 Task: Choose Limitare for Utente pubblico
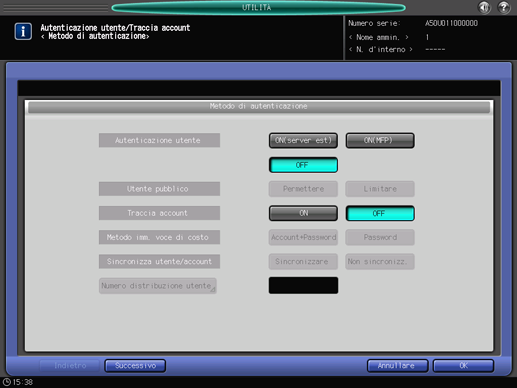[380, 189]
